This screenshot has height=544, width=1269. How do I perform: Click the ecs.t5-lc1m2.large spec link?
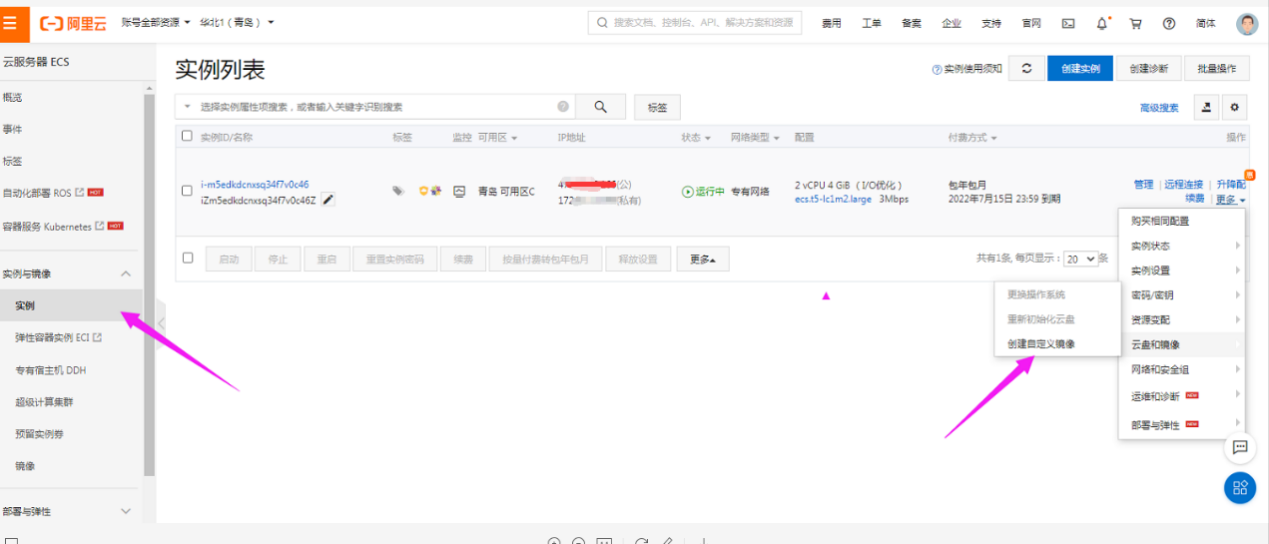coord(833,199)
